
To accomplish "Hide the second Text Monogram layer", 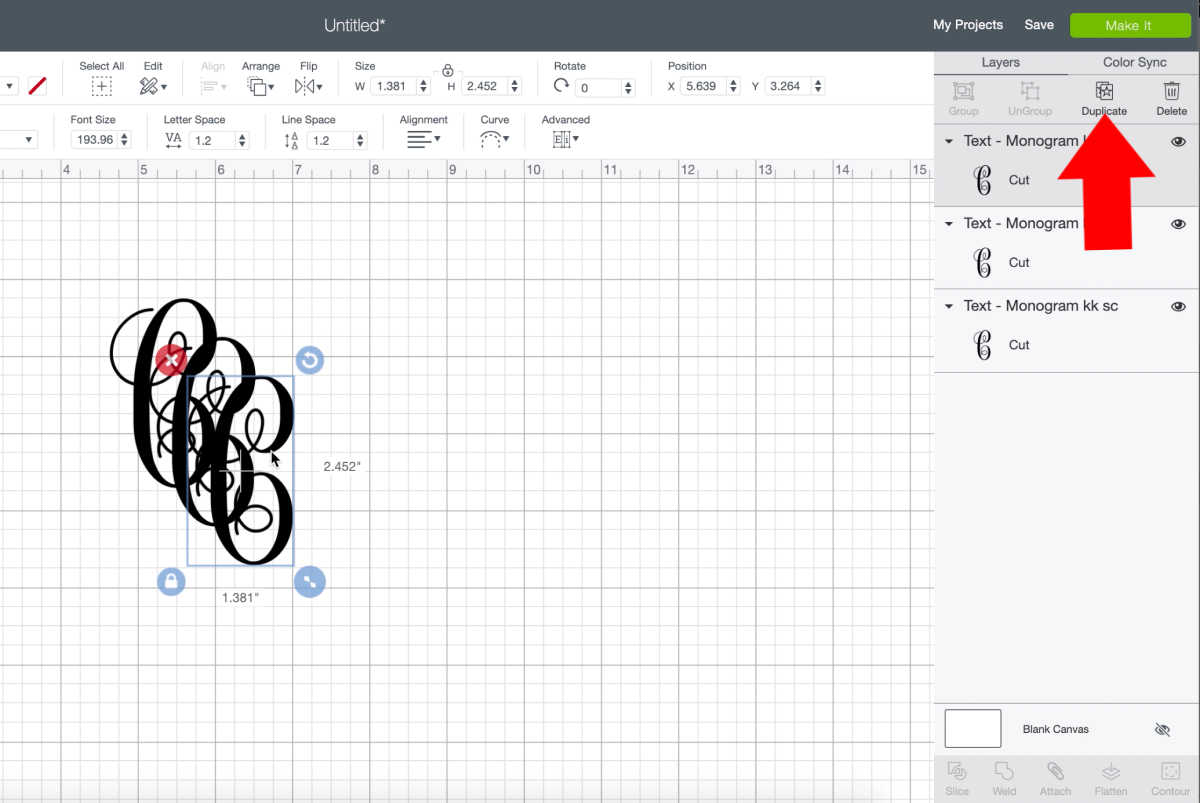I will pos(1178,224).
